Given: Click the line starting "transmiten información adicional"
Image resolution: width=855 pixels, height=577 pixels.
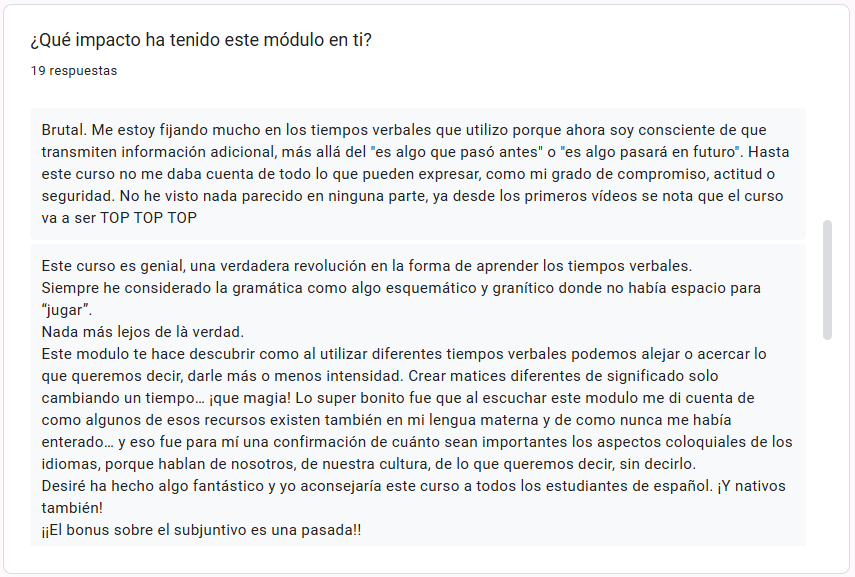Looking at the screenshot, I should click(395, 152).
